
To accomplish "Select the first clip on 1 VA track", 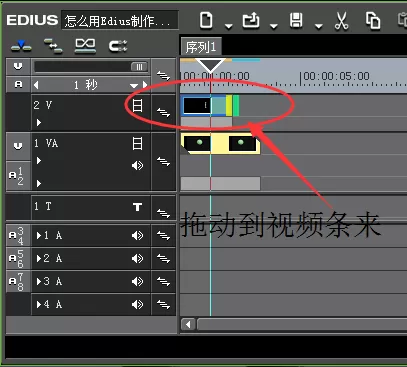I will [x=197, y=143].
